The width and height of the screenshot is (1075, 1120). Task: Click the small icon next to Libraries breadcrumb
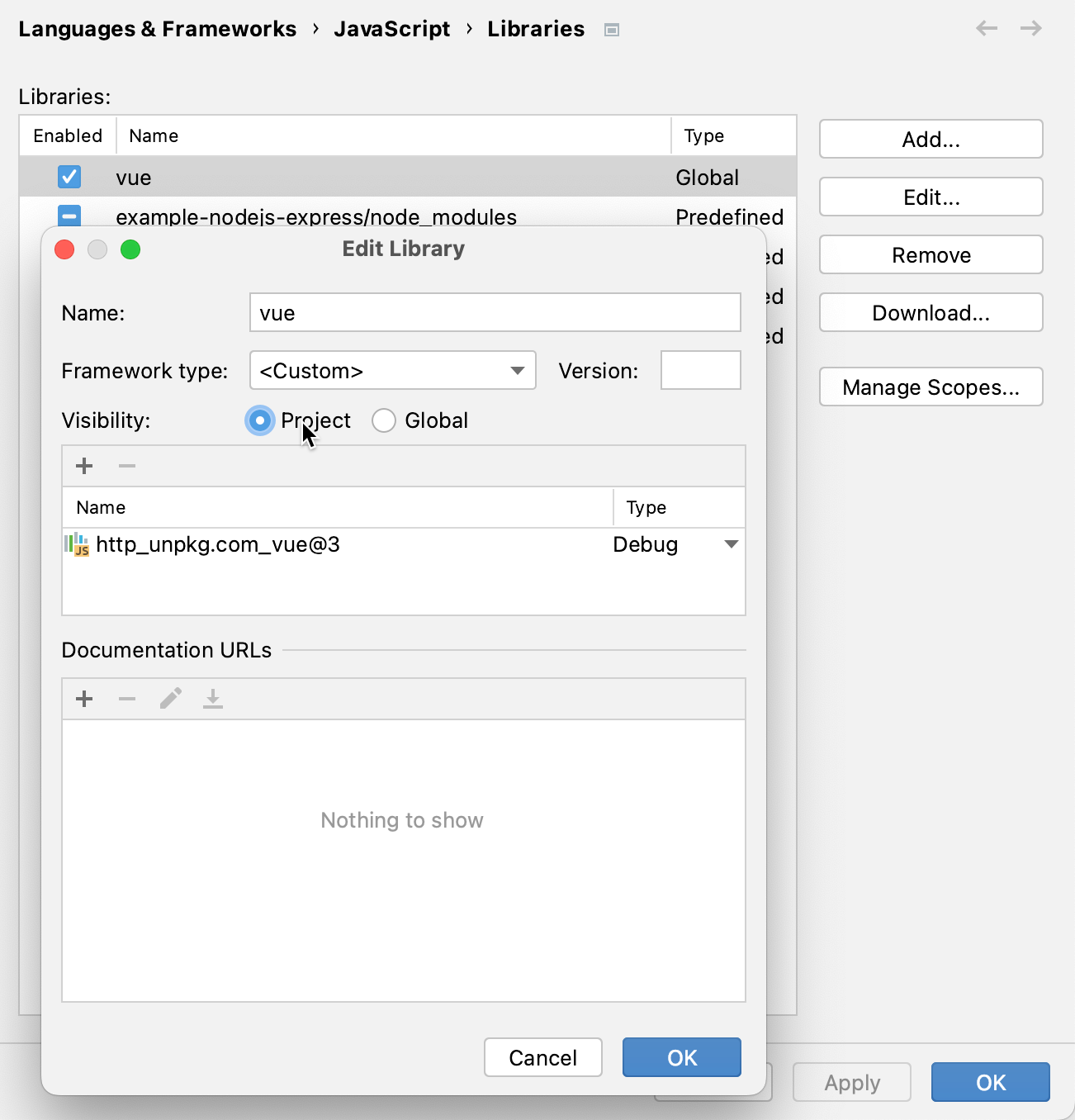[x=612, y=29]
